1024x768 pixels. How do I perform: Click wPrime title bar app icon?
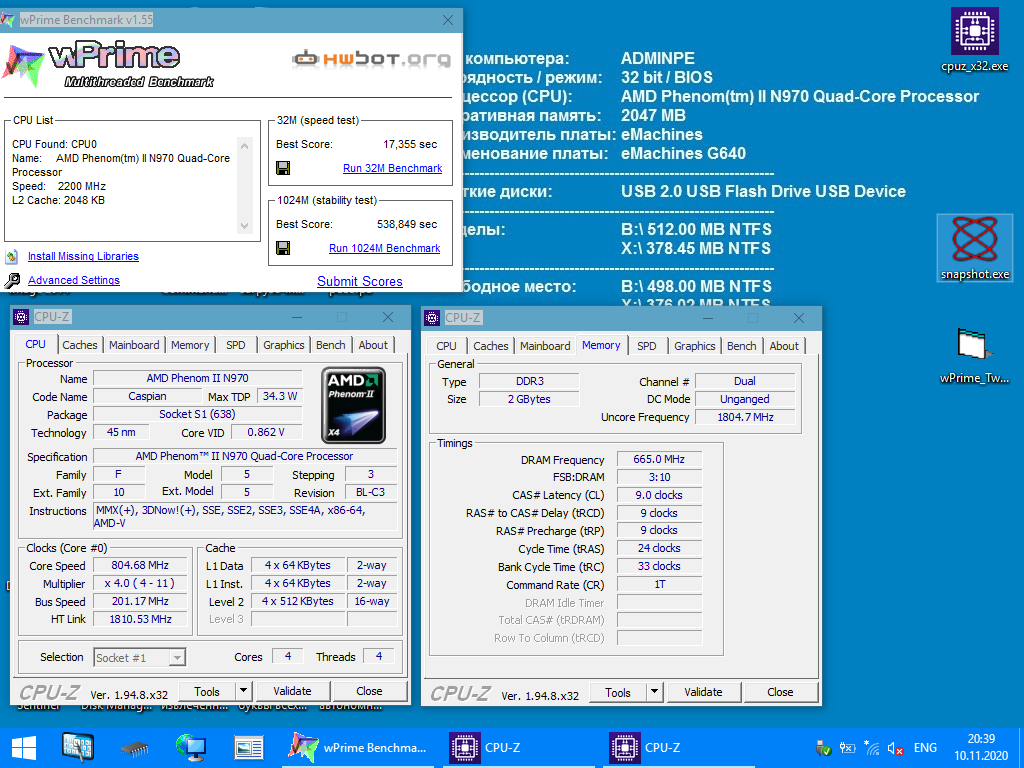[x=8, y=20]
